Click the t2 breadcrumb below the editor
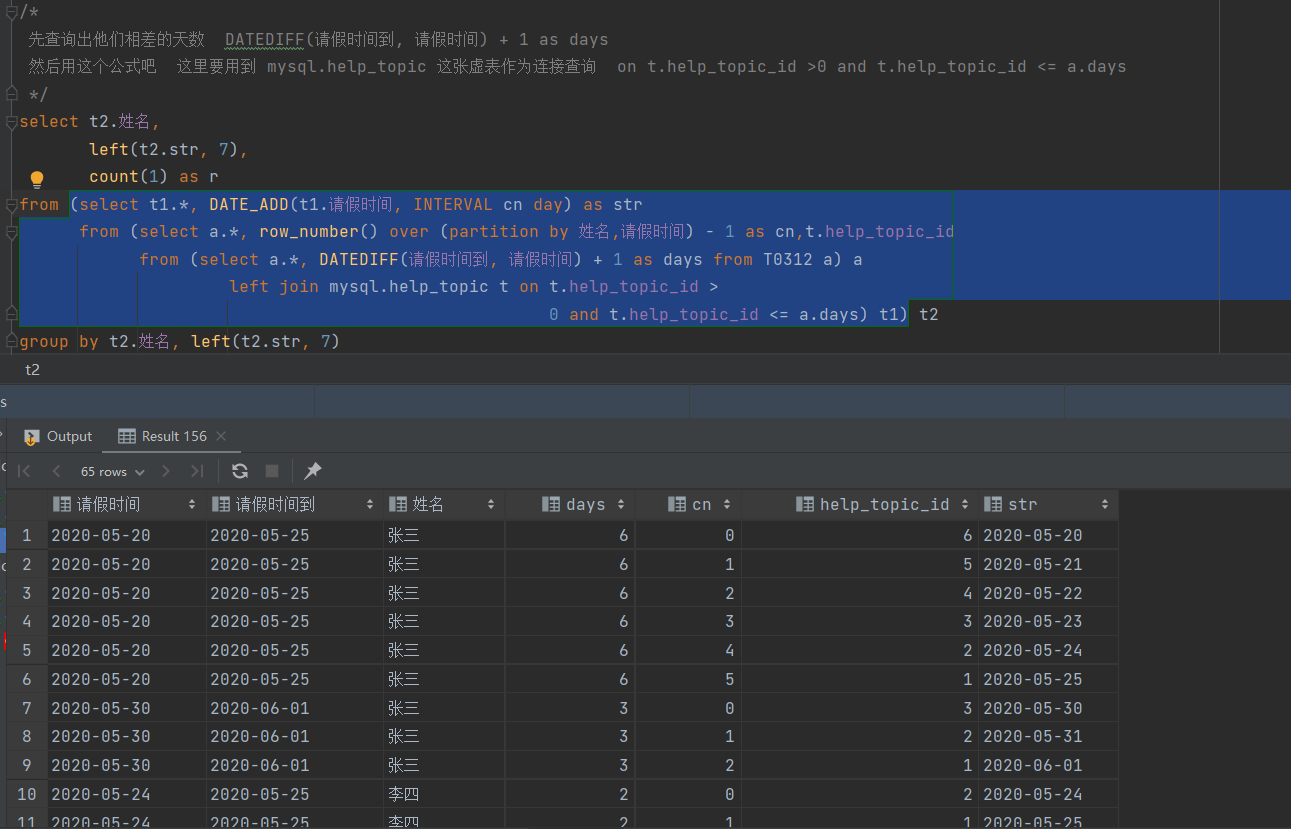Viewport: 1291px width, 829px height. pos(33,369)
